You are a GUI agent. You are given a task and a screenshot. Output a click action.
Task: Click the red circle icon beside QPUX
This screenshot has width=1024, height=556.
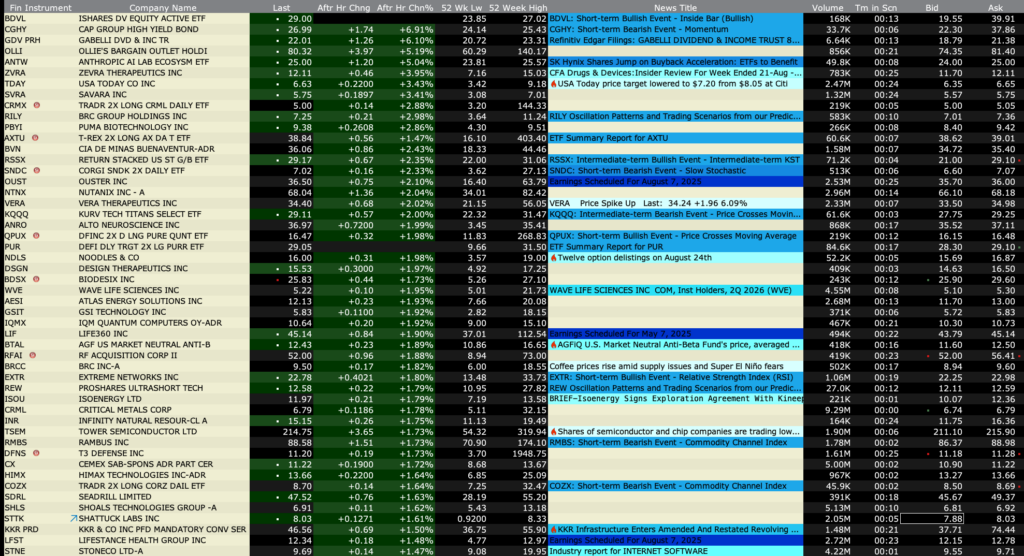(37, 236)
